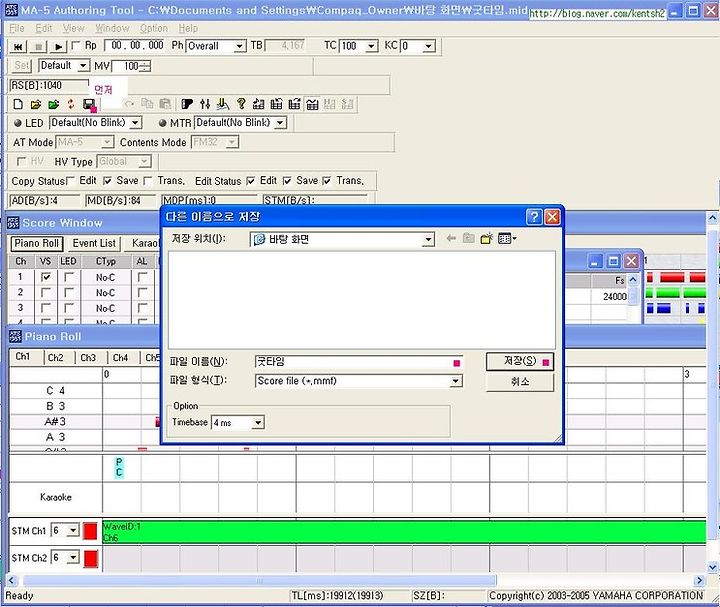Click the red STM Ch1 color swatch

point(90,531)
